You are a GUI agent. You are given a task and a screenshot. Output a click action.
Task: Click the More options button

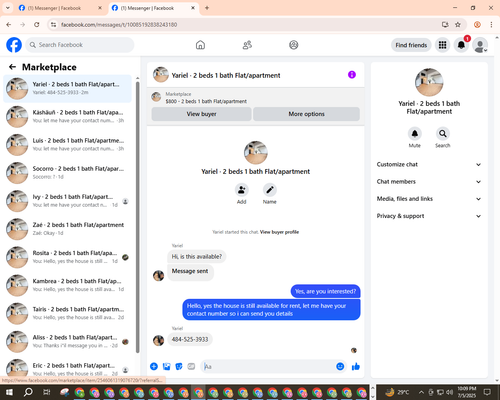[306, 114]
